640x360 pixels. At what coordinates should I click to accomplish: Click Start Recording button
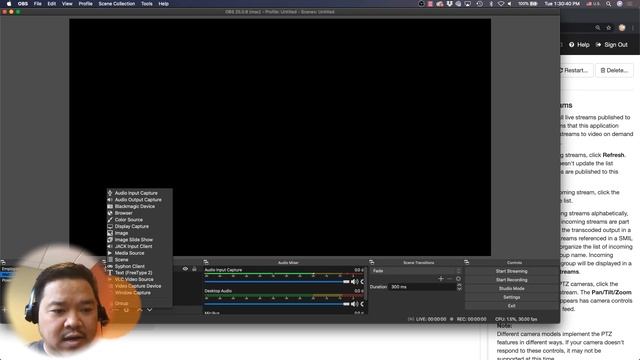click(511, 280)
